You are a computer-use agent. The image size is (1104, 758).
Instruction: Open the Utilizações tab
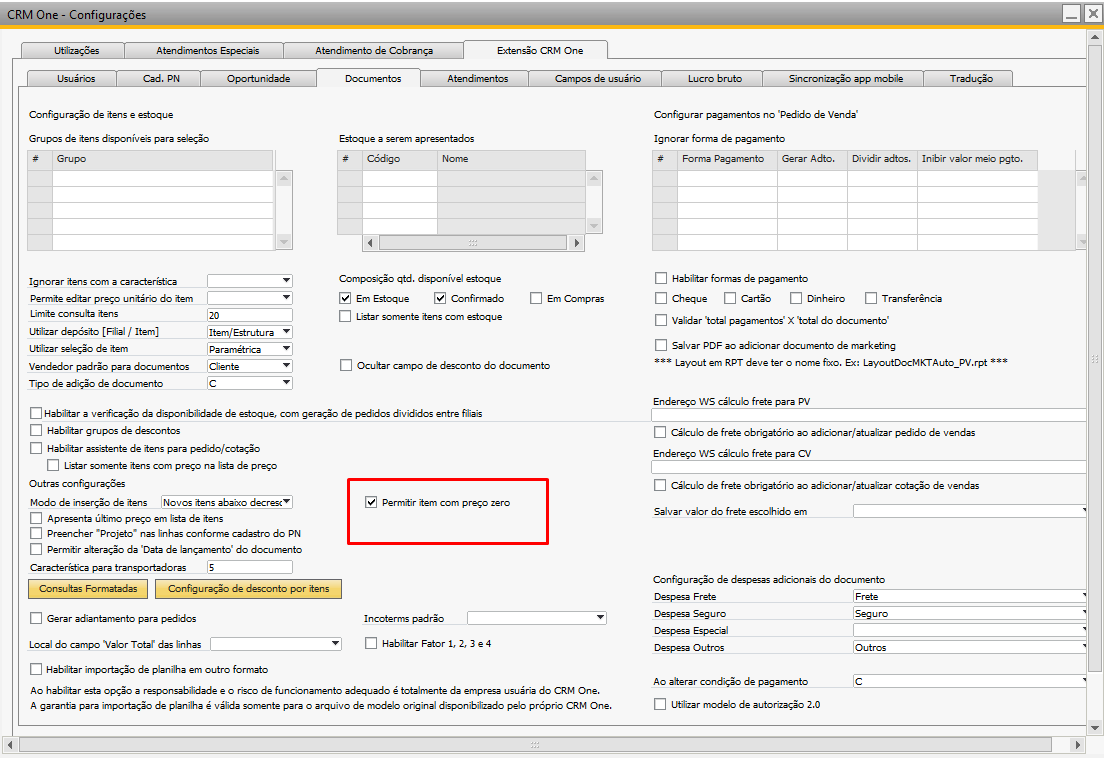tap(76, 51)
